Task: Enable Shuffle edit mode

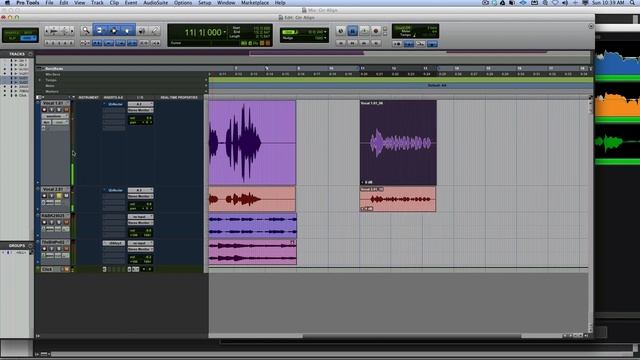Action: (12, 33)
